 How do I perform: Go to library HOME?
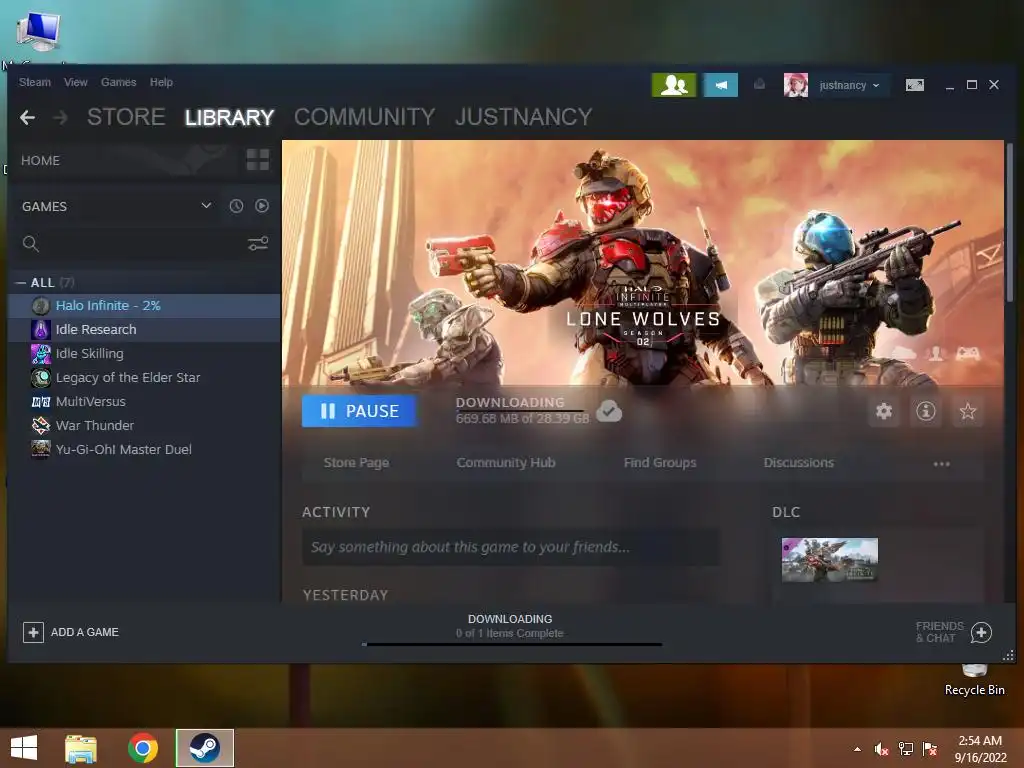(40, 160)
